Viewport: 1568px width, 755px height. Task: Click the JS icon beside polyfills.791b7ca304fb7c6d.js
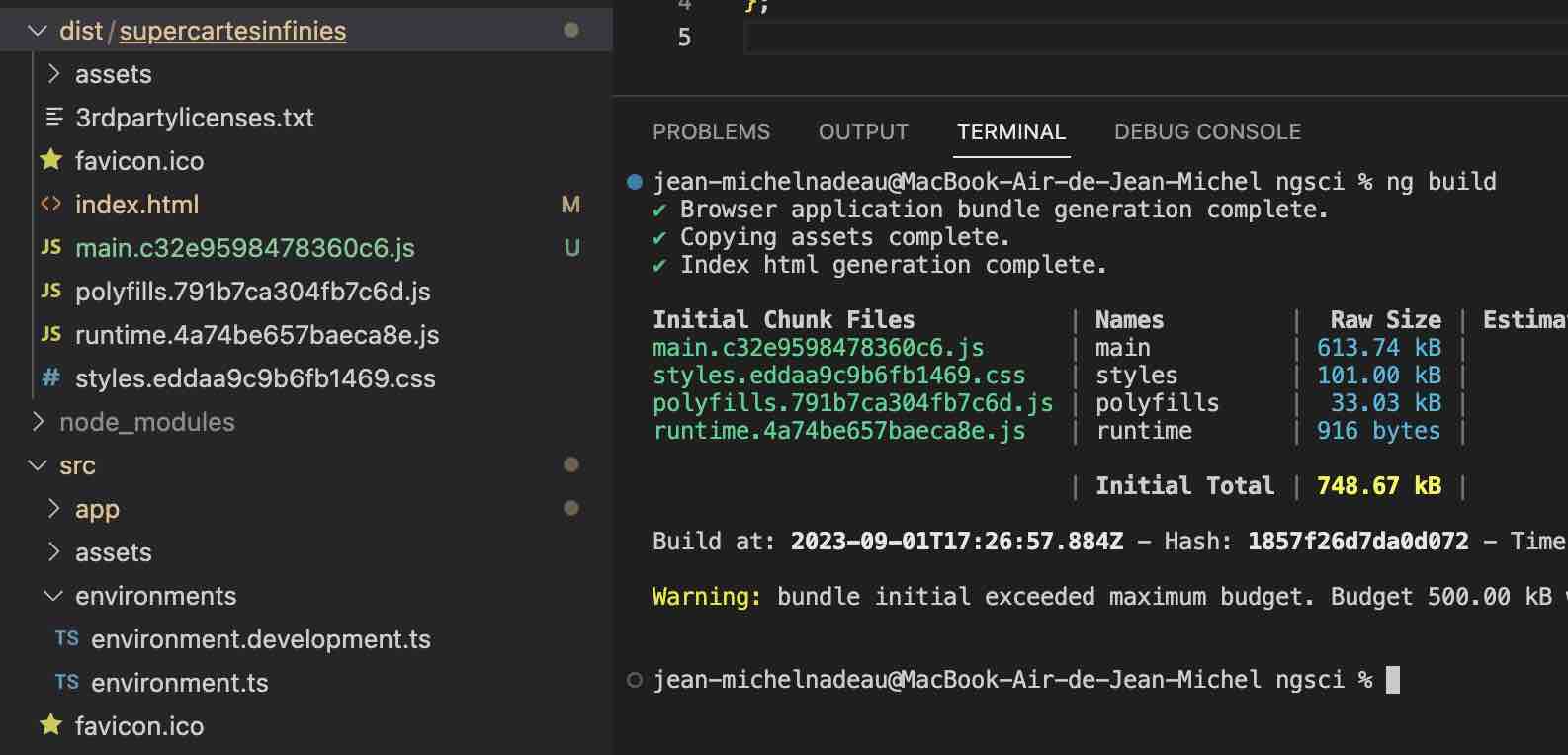(x=50, y=291)
